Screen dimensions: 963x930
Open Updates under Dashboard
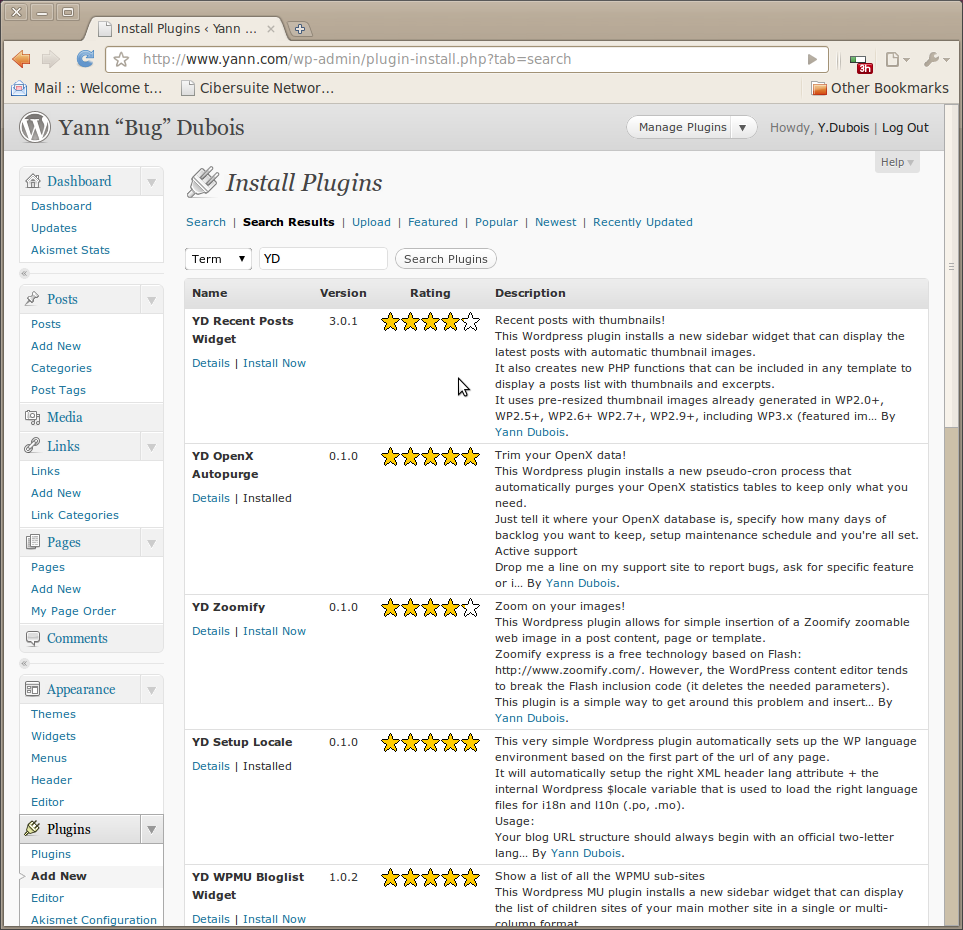tap(54, 228)
